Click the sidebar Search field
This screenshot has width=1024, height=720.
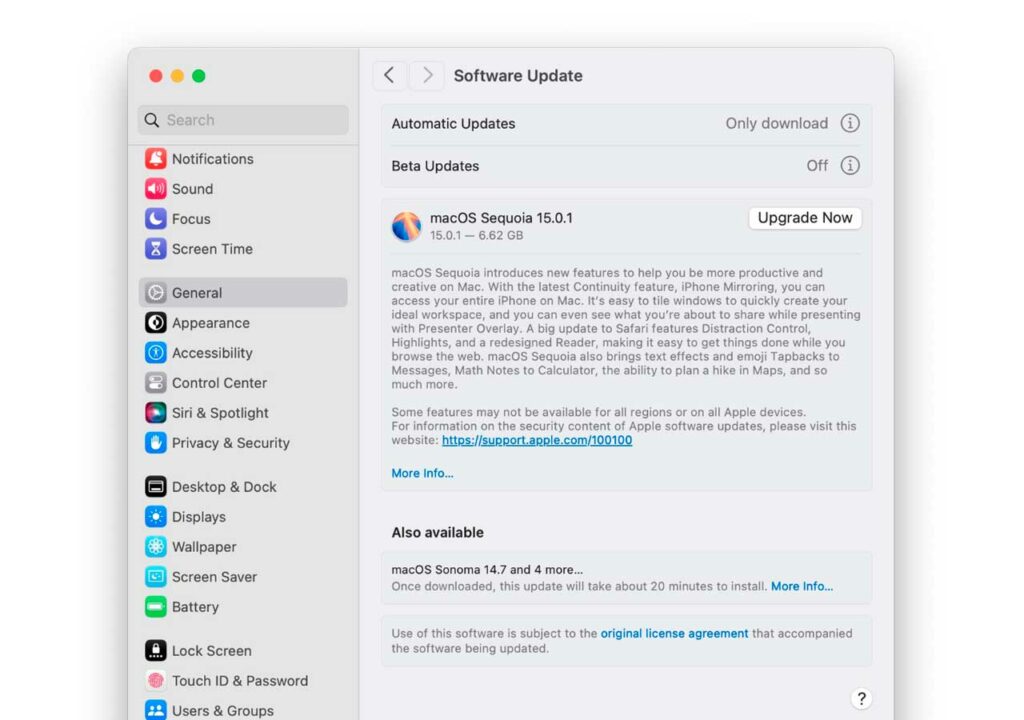click(243, 120)
